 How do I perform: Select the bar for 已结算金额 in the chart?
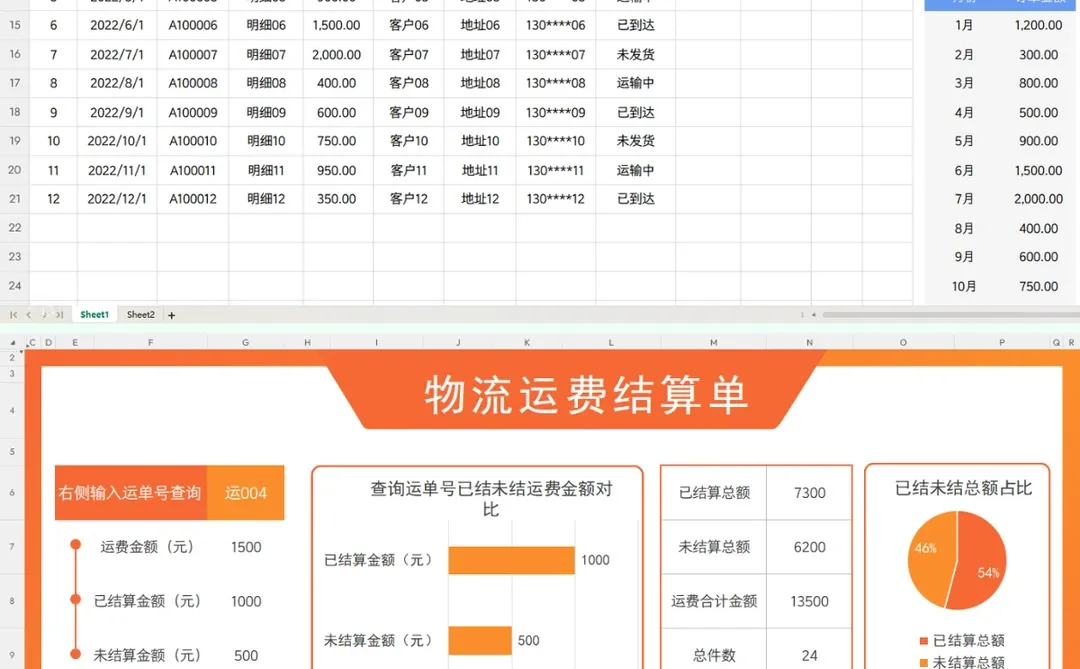click(510, 560)
